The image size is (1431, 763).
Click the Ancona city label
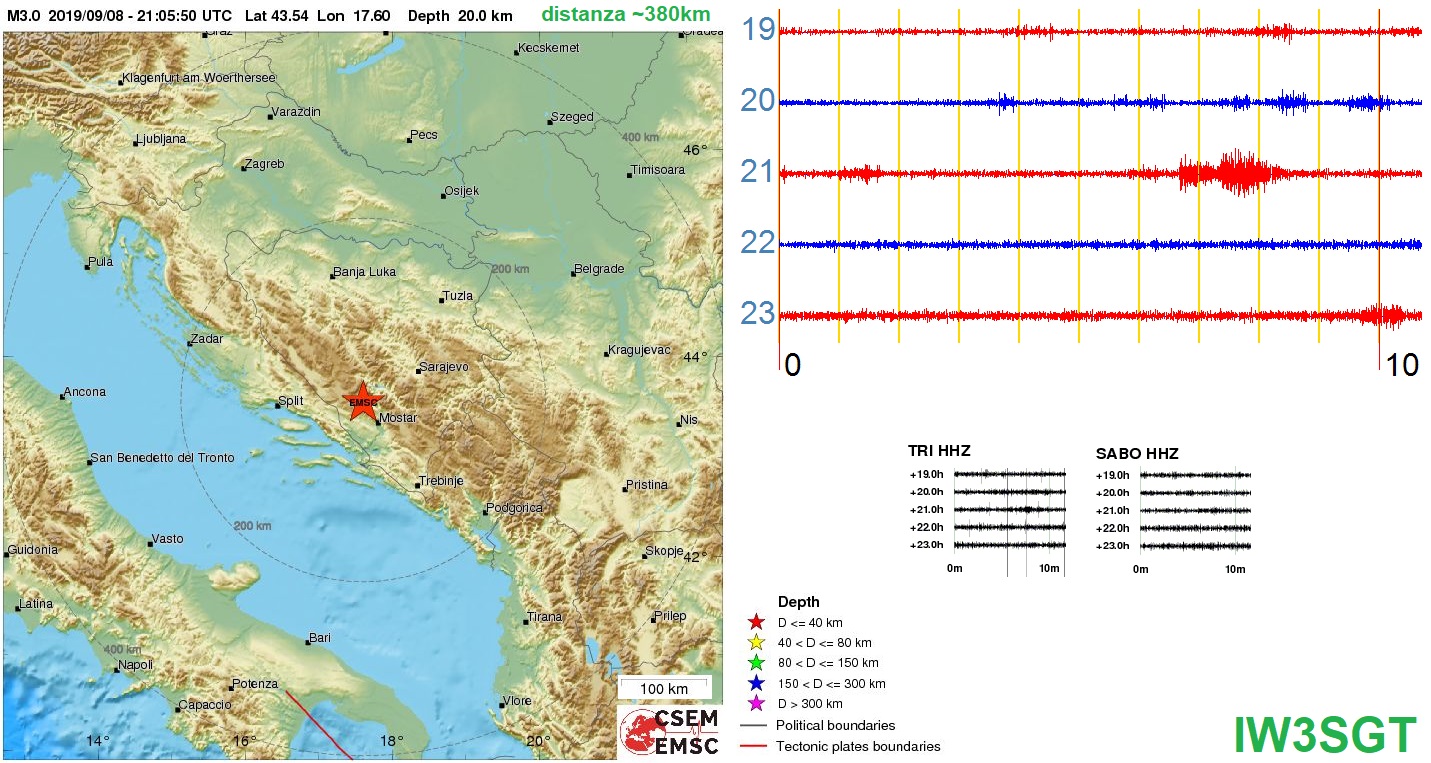84,392
